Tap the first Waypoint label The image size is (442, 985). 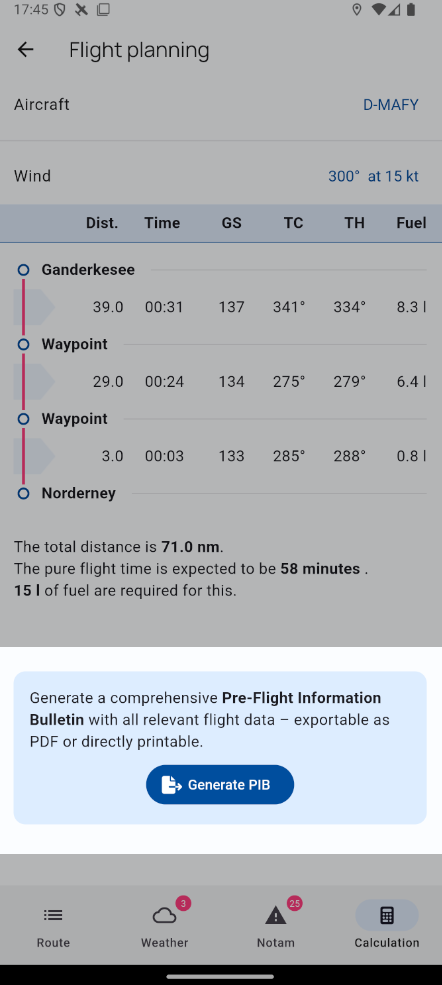coord(75,344)
